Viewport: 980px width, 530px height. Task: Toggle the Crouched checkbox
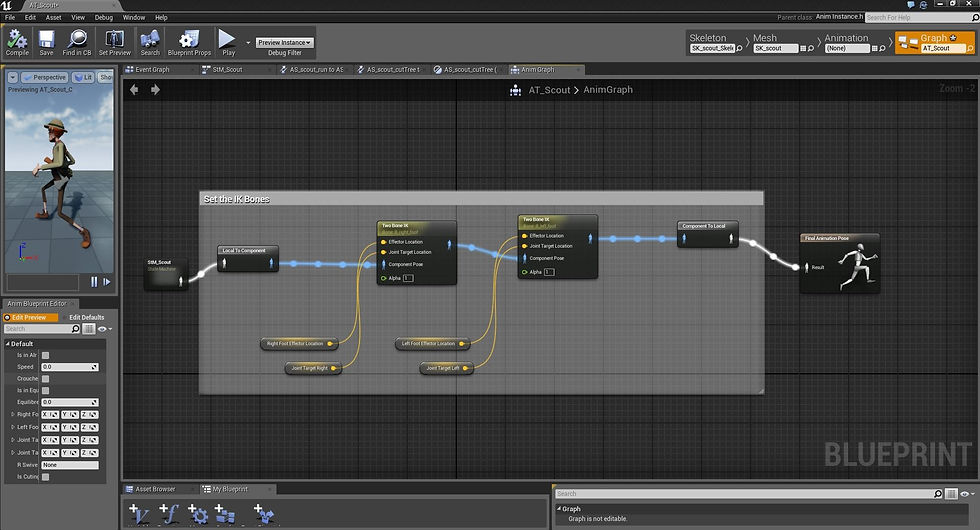46,379
